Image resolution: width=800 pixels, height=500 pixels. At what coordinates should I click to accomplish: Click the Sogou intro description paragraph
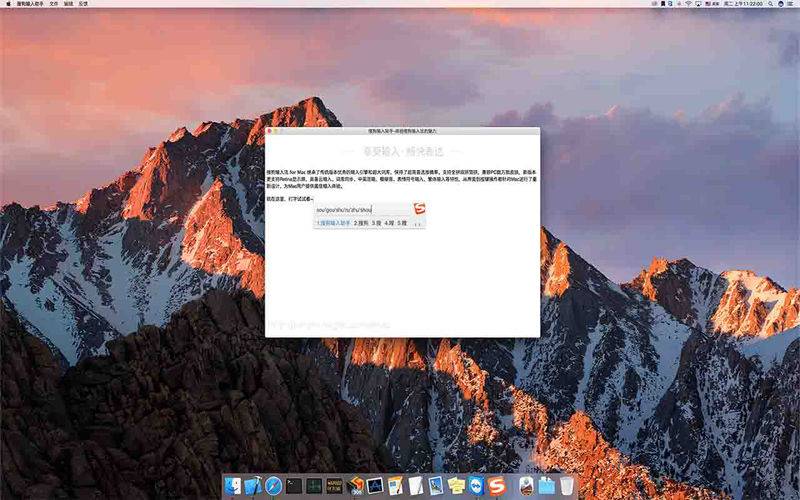[x=402, y=179]
